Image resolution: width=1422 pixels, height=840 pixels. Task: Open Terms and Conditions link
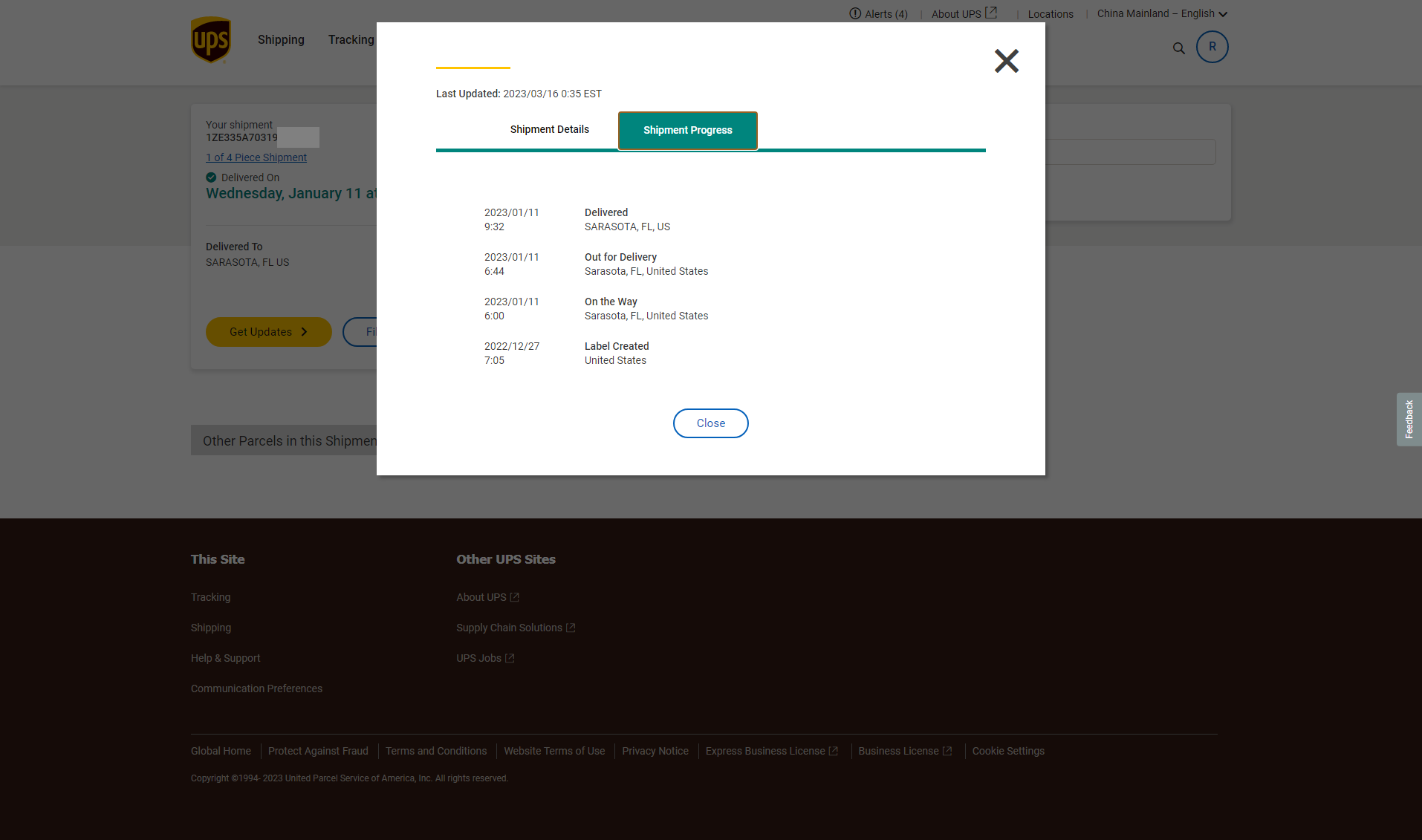coord(436,751)
